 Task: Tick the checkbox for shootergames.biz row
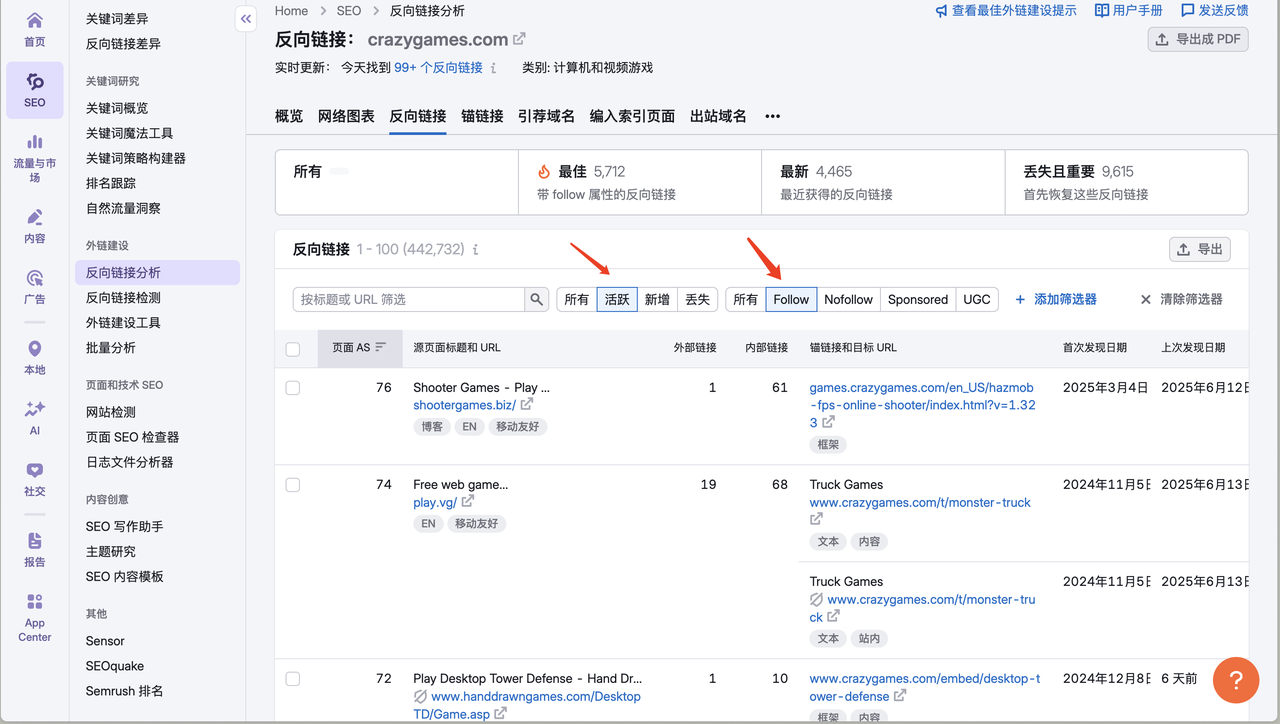[293, 388]
